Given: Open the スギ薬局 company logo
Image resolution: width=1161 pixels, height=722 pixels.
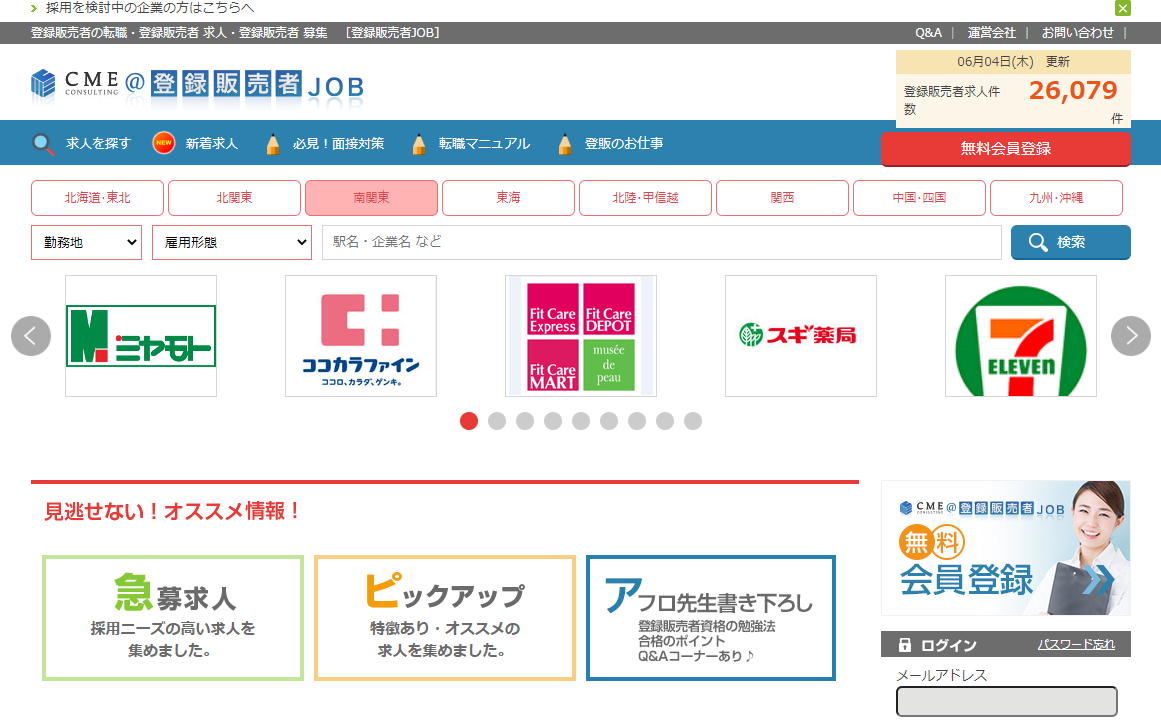Looking at the screenshot, I should (800, 336).
